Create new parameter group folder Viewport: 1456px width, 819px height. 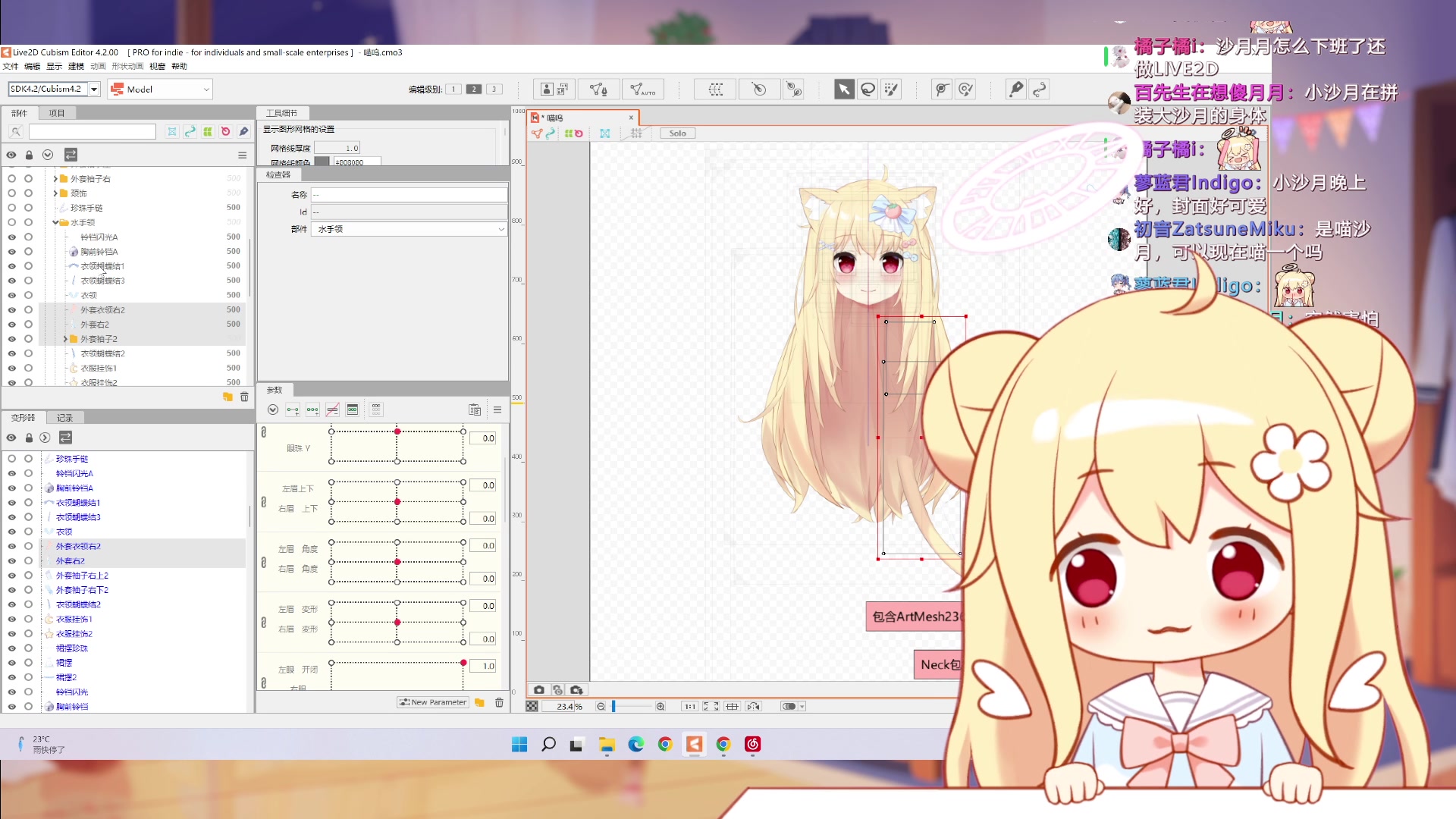479,702
